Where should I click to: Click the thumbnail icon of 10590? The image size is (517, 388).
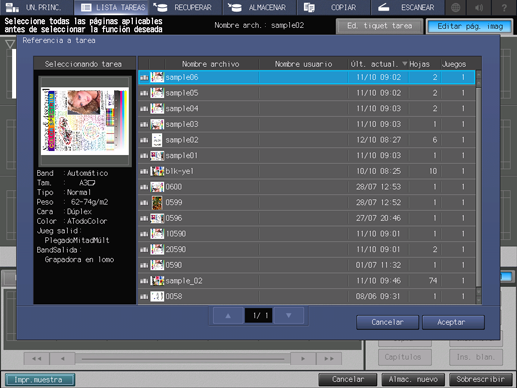pos(157,234)
